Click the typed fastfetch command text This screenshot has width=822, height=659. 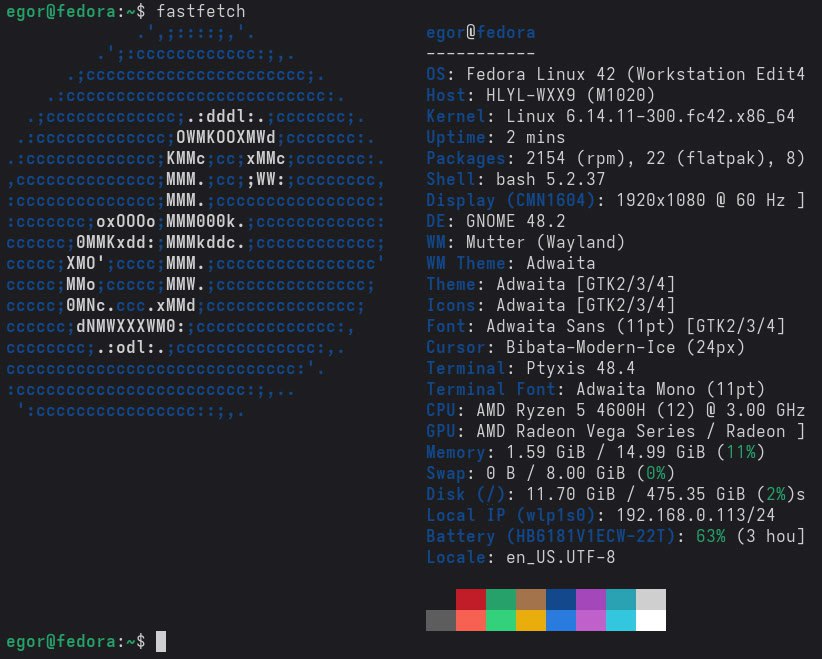click(201, 11)
